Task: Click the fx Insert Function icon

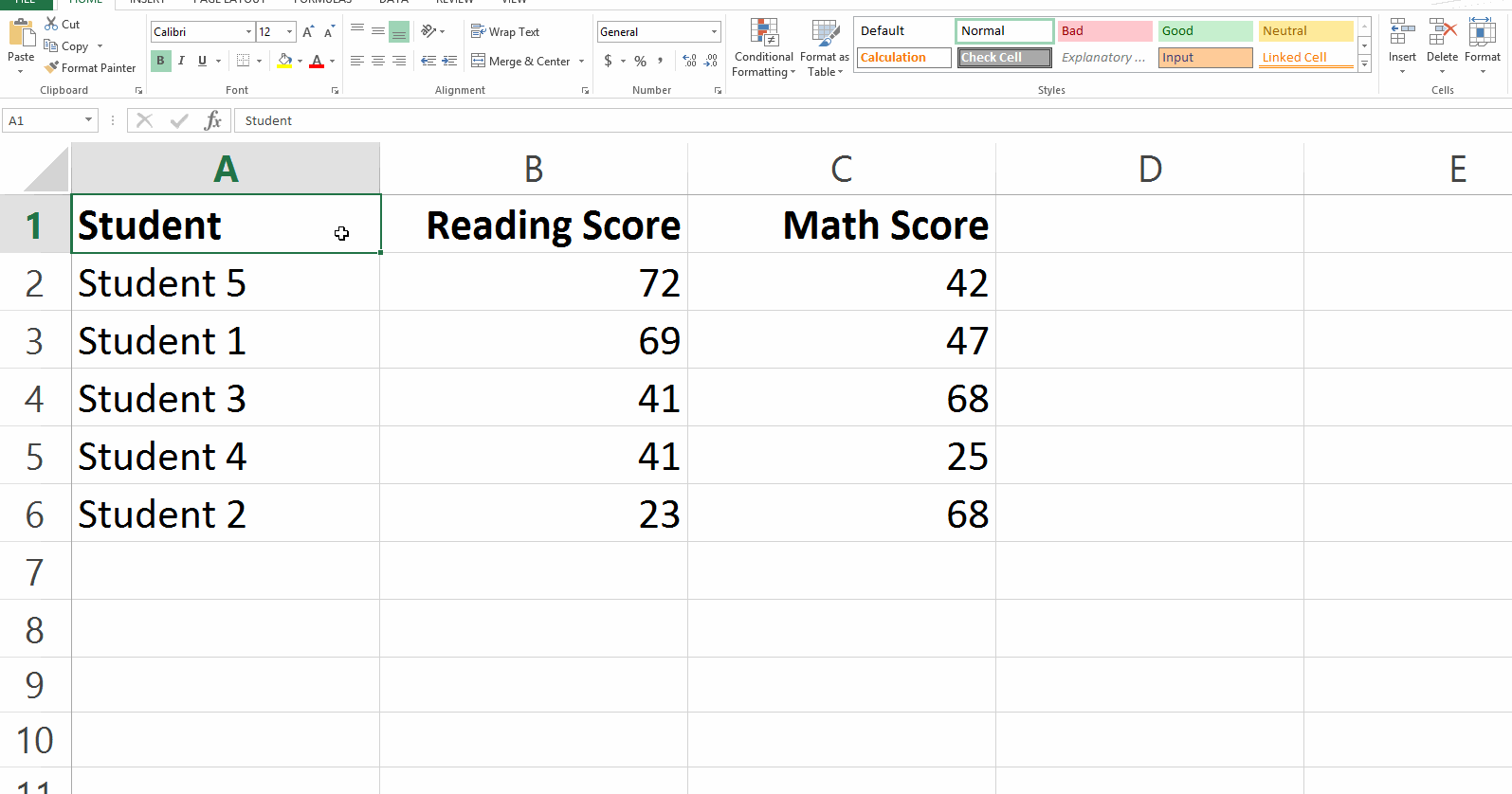Action: pyautogui.click(x=212, y=120)
